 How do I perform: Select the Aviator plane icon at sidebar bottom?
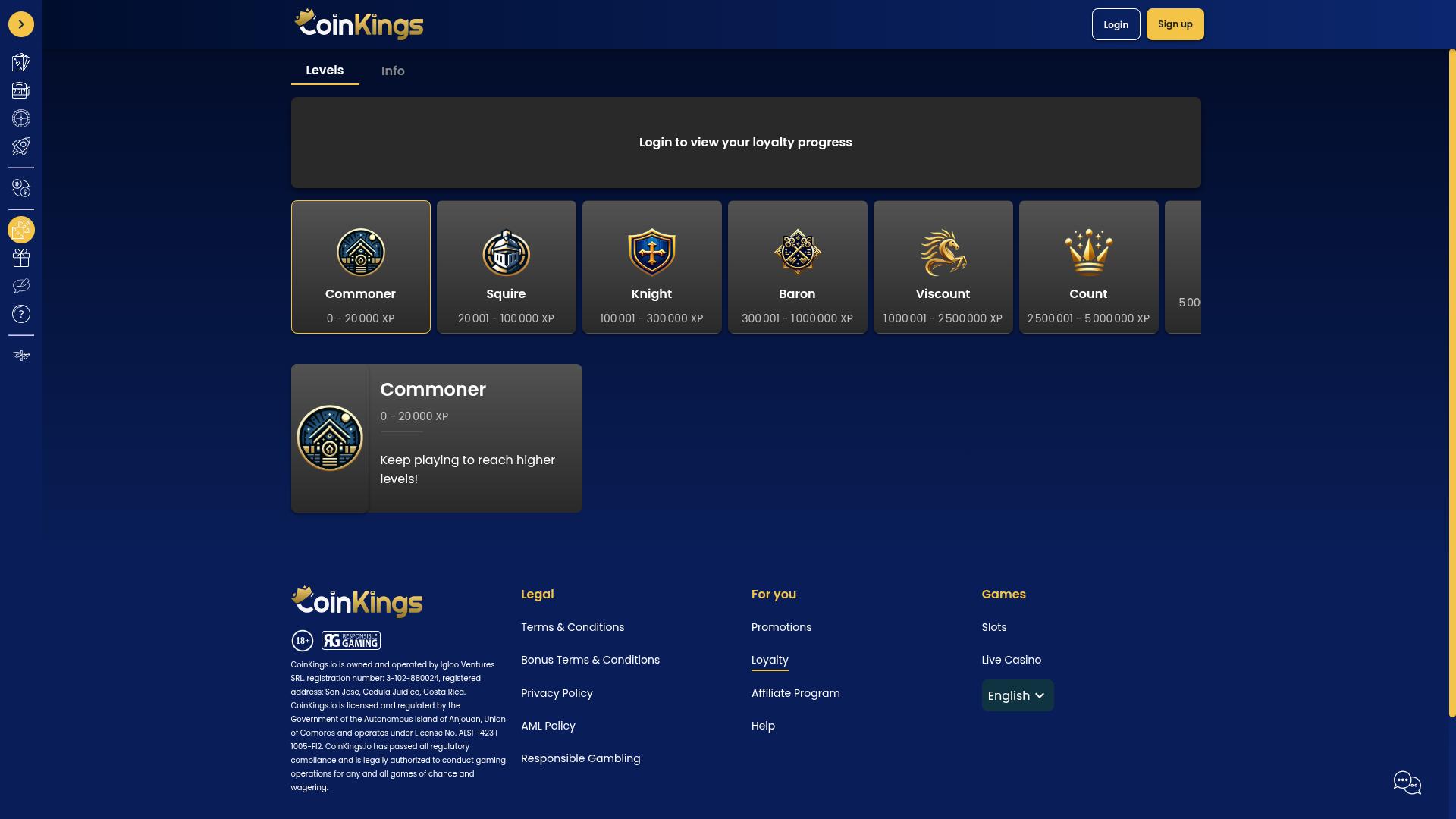[21, 355]
